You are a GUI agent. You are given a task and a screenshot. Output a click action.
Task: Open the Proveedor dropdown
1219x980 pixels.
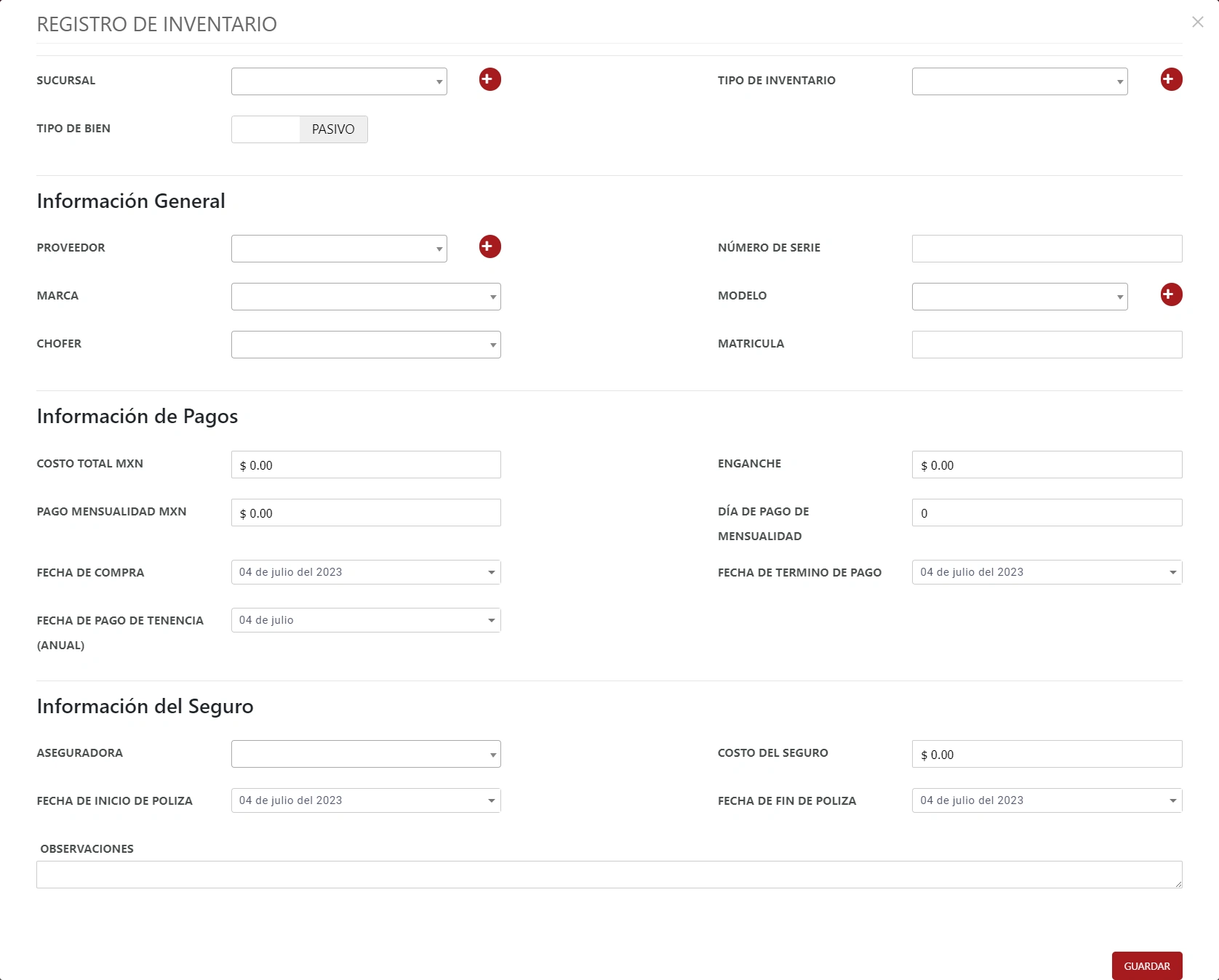pos(339,249)
